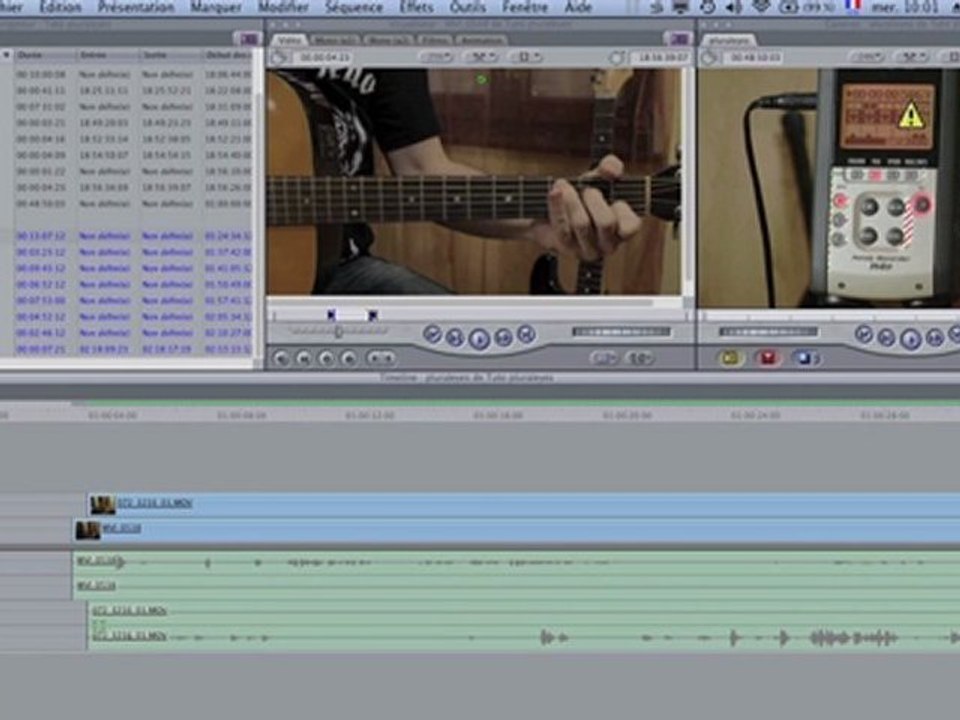Viewport: 960px width, 720px height.
Task: Click the Canvas timecode duration field
Action: pyautogui.click(x=754, y=58)
